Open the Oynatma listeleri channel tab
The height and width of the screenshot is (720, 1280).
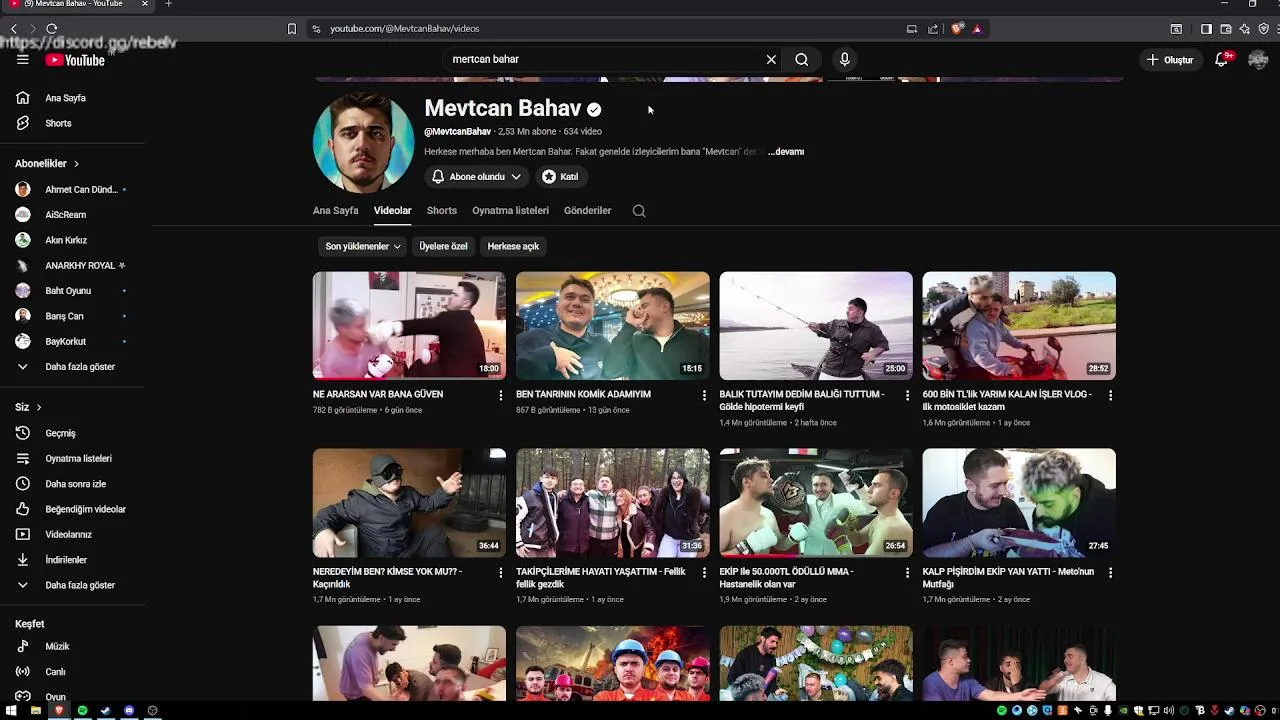pos(511,211)
